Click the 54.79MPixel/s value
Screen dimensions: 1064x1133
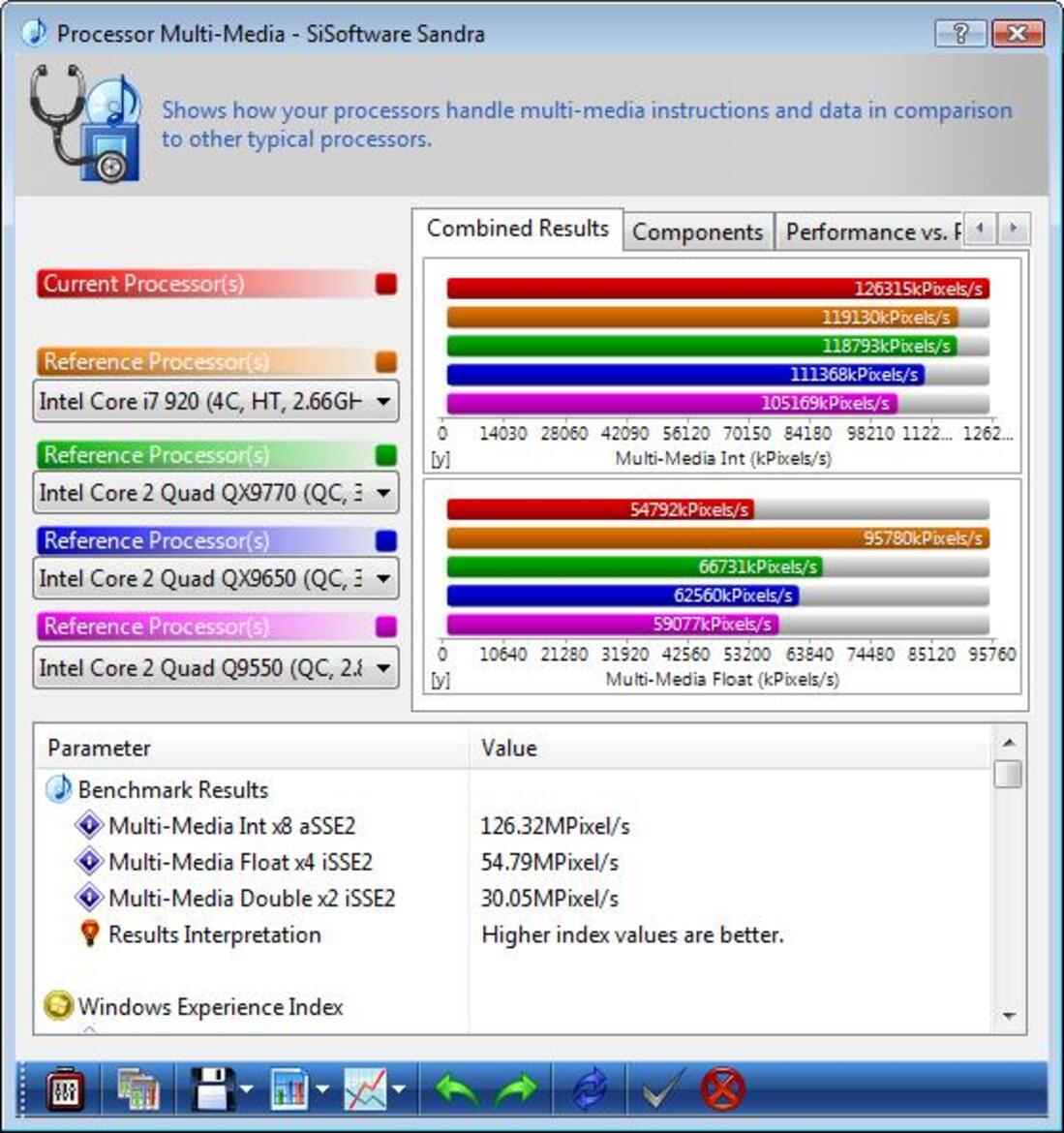550,862
